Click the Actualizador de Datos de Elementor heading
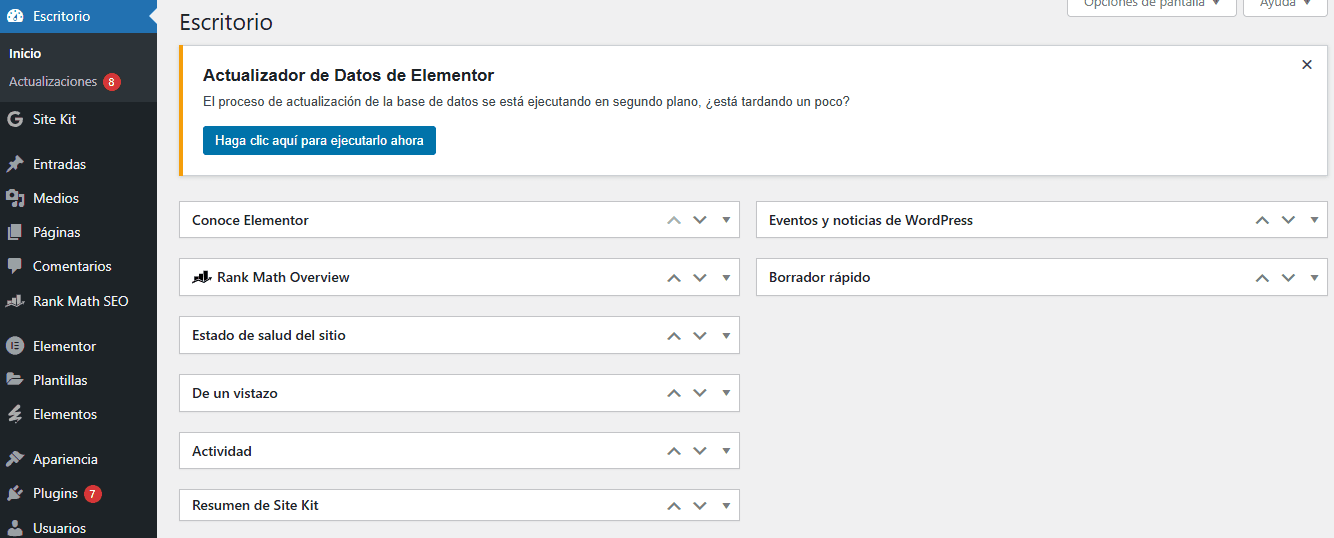 [x=348, y=75]
